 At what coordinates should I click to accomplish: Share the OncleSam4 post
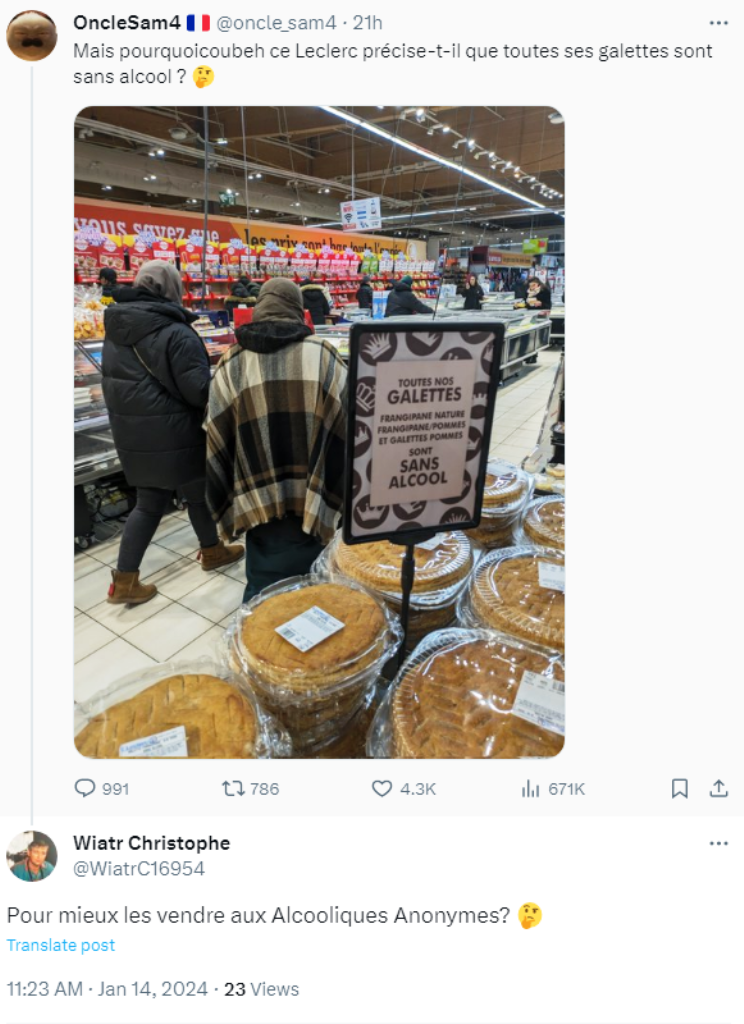pos(719,788)
